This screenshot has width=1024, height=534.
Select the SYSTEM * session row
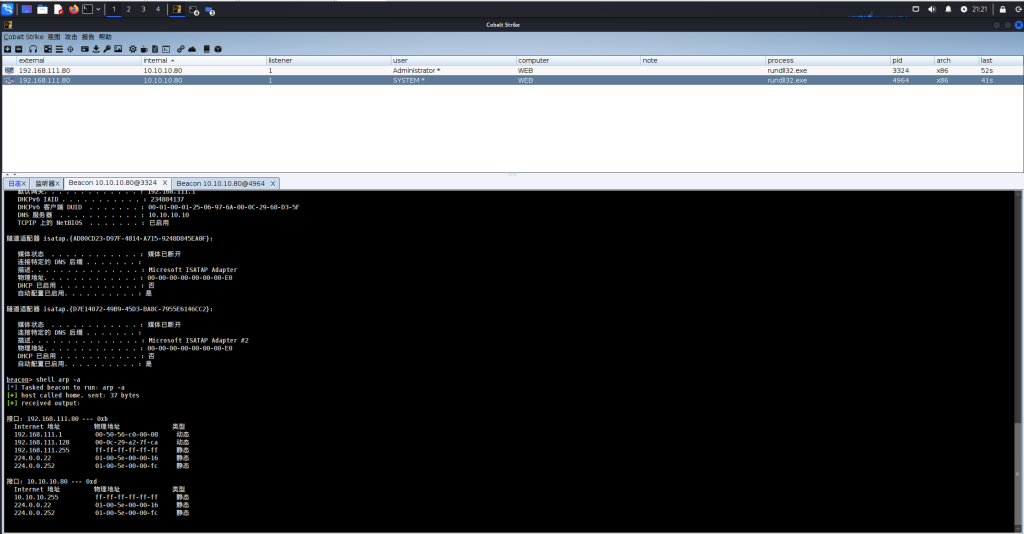(x=512, y=80)
